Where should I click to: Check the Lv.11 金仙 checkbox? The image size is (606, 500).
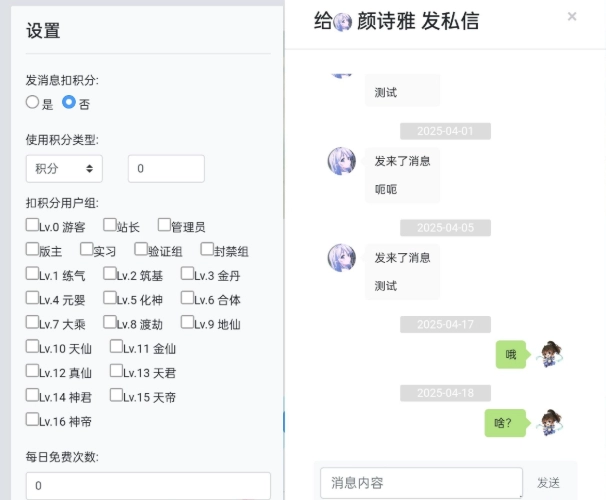click(116, 347)
